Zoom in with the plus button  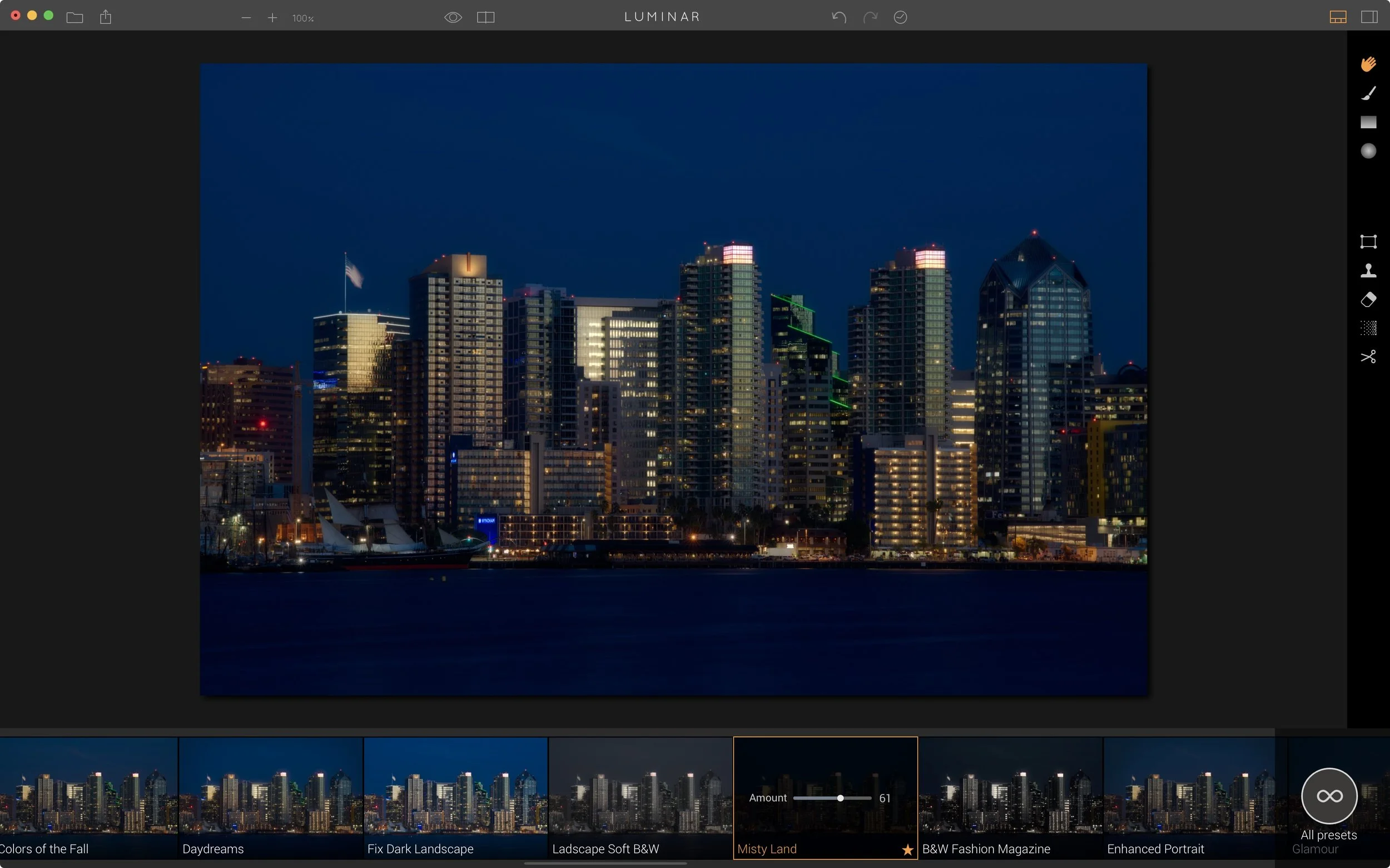[272, 18]
